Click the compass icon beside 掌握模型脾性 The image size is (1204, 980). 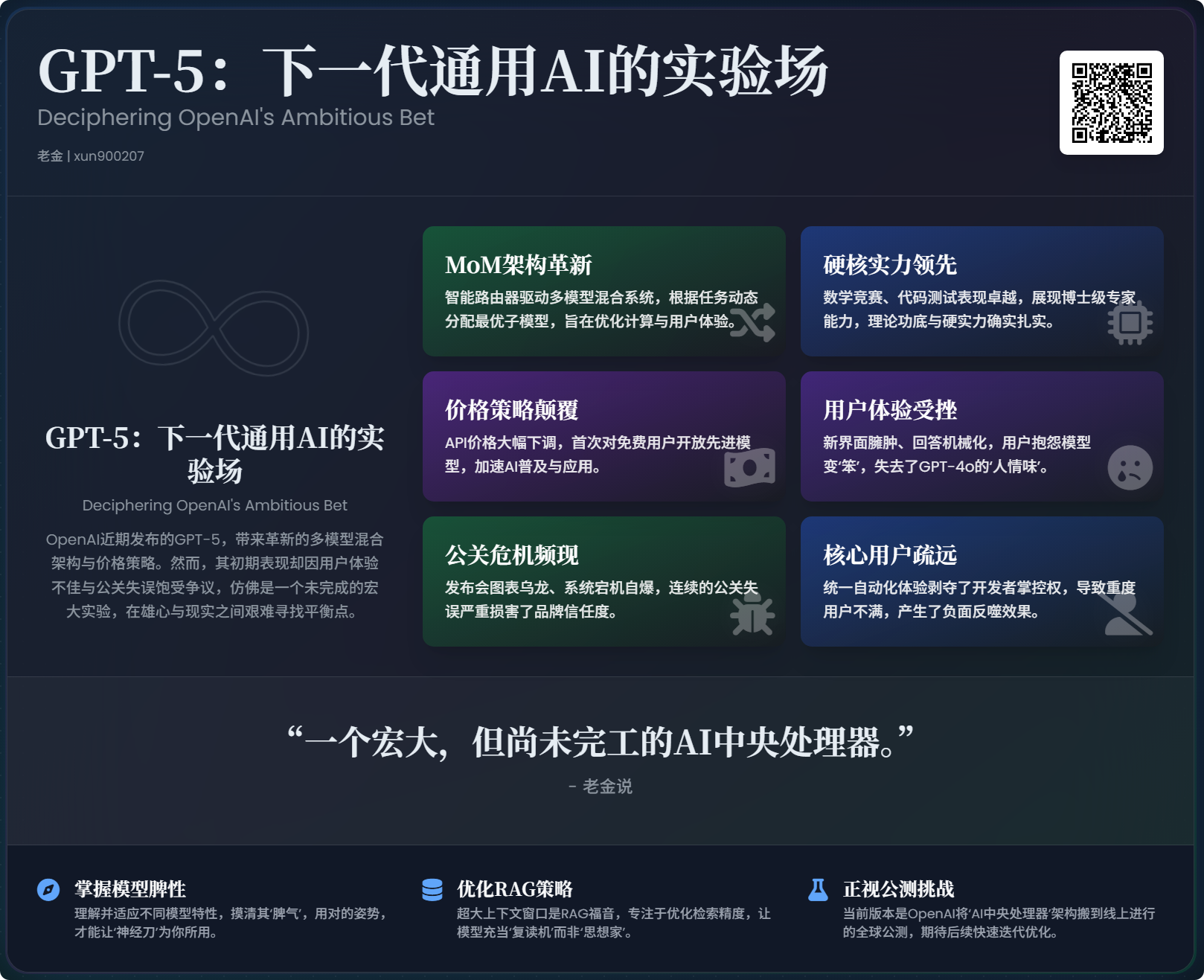48,889
